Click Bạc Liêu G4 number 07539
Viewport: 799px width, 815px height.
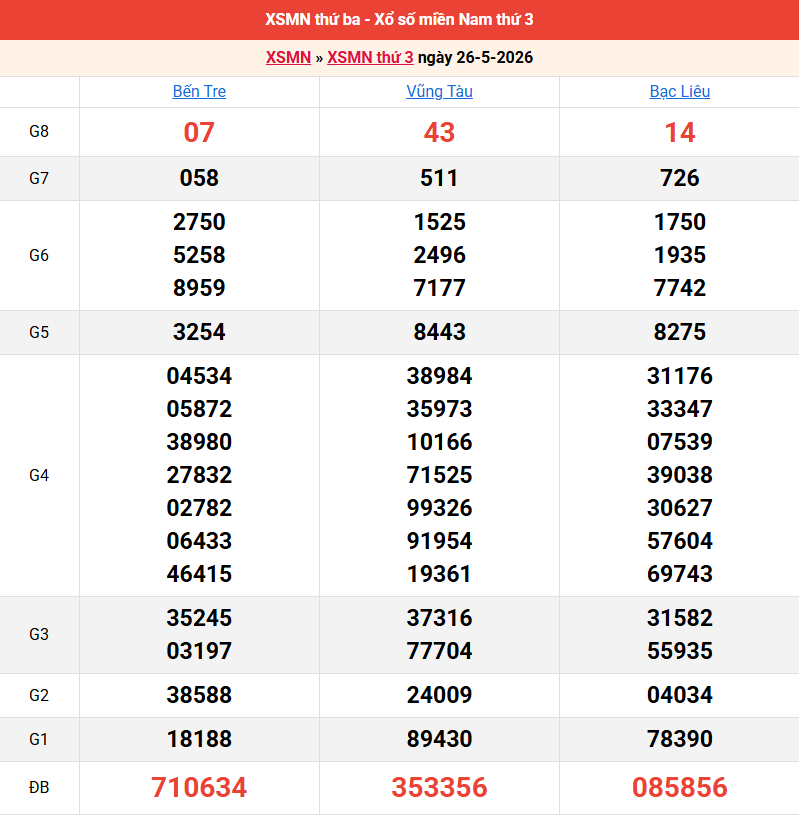679,442
